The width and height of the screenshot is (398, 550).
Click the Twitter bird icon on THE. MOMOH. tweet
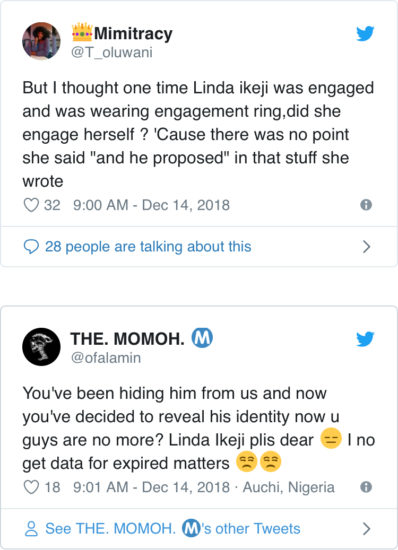pyautogui.click(x=365, y=339)
